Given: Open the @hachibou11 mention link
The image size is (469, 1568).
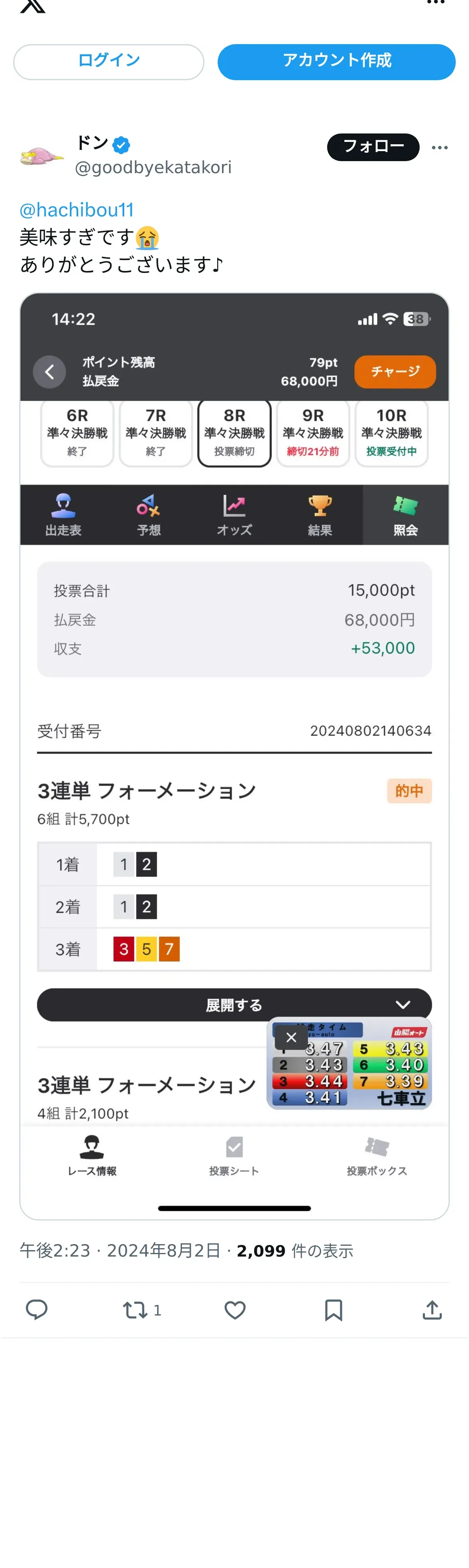Looking at the screenshot, I should click(x=77, y=210).
